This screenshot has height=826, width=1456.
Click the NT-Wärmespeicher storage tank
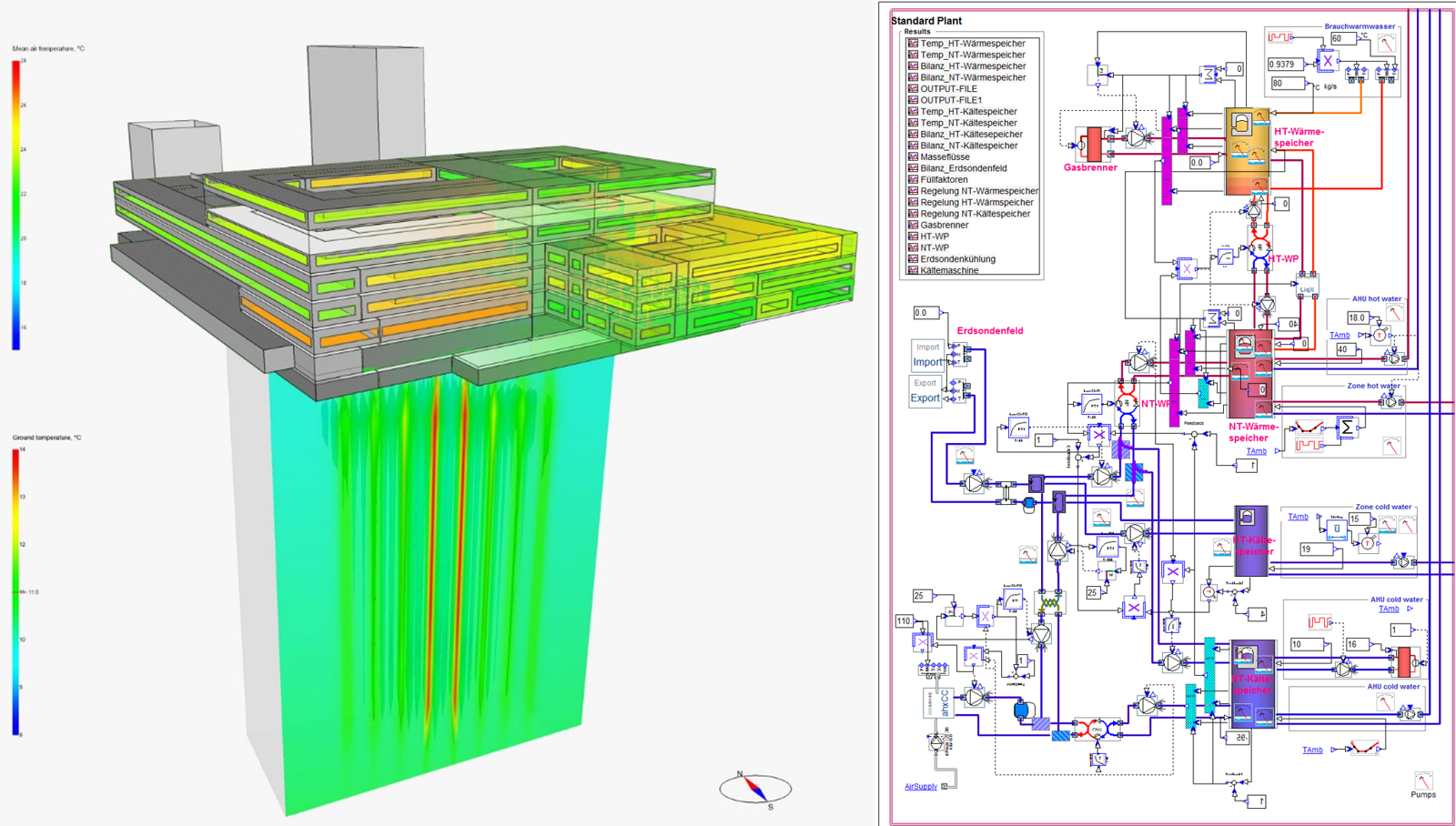[x=1250, y=374]
